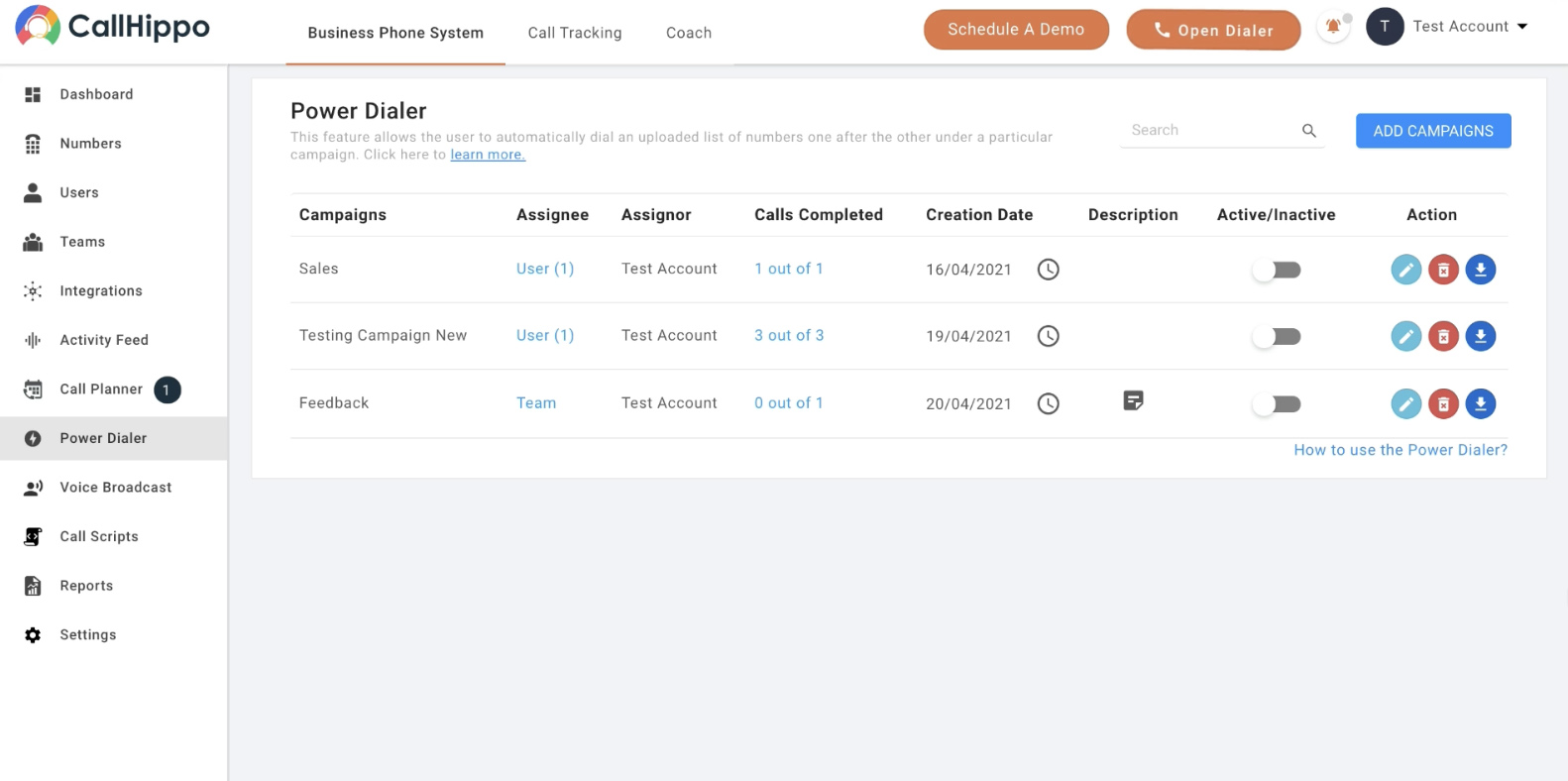1568x781 pixels.
Task: Expand the Test Account dropdown arrow
Action: [1522, 27]
